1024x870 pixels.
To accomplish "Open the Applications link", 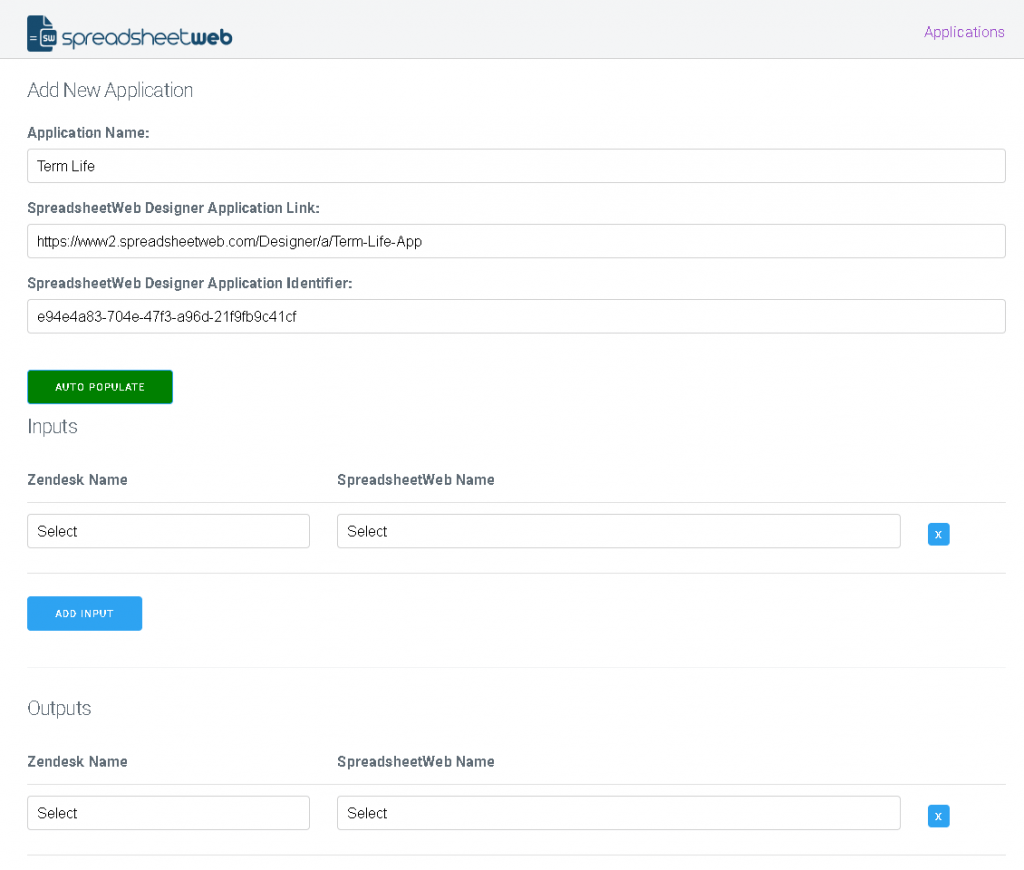I will click(x=964, y=32).
